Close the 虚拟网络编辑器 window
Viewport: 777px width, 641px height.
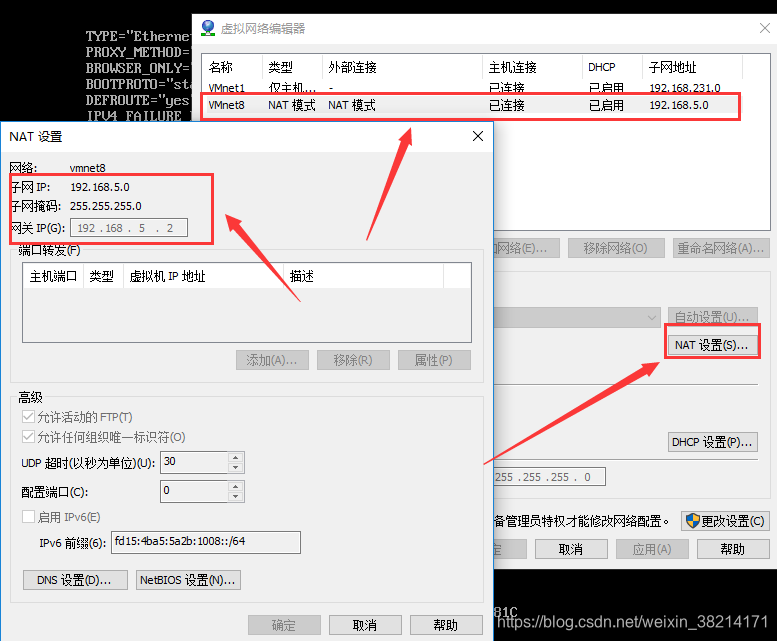click(x=765, y=28)
